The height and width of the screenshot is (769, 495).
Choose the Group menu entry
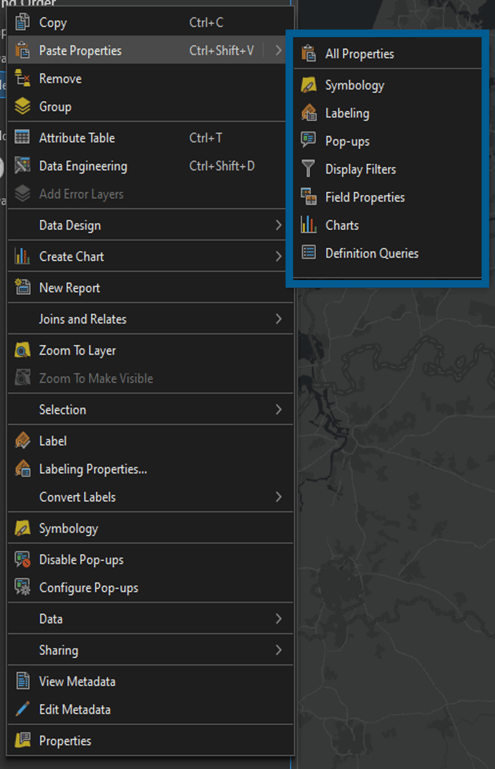coord(151,106)
